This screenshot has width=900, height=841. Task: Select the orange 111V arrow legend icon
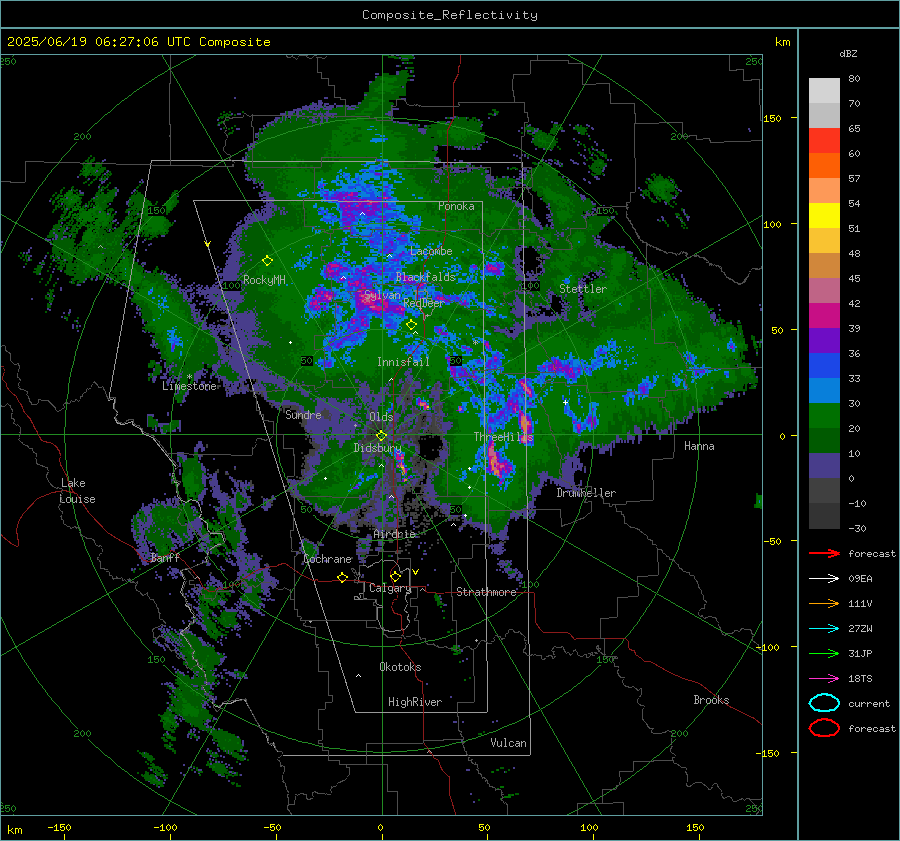click(824, 603)
